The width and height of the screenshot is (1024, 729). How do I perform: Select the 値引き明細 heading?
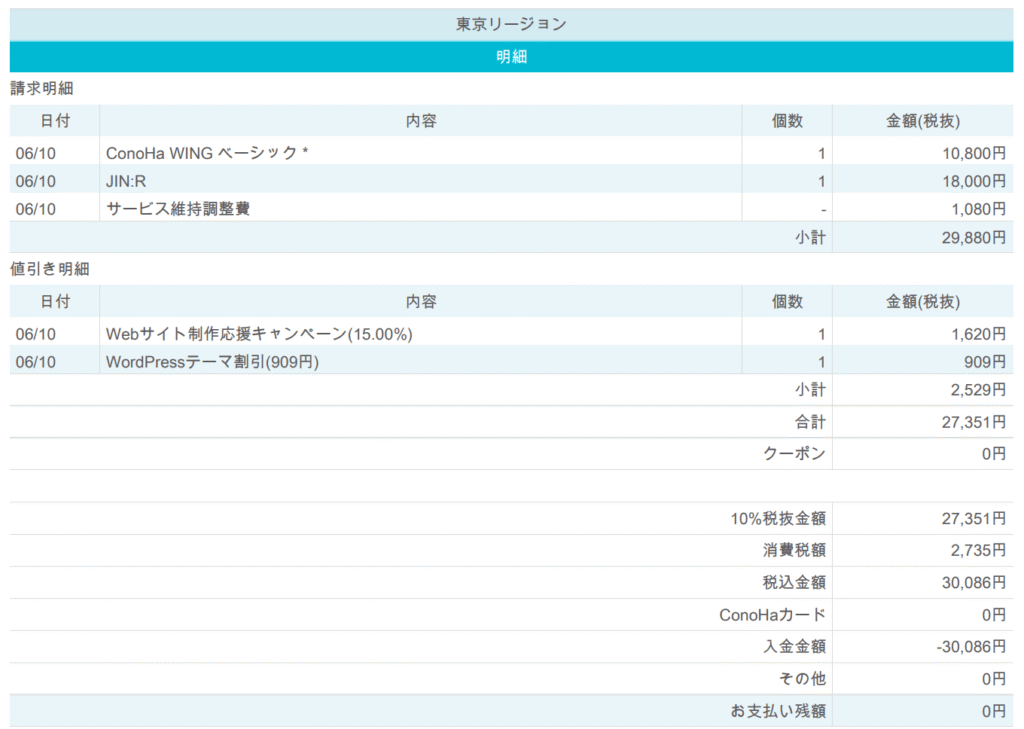coord(50,269)
